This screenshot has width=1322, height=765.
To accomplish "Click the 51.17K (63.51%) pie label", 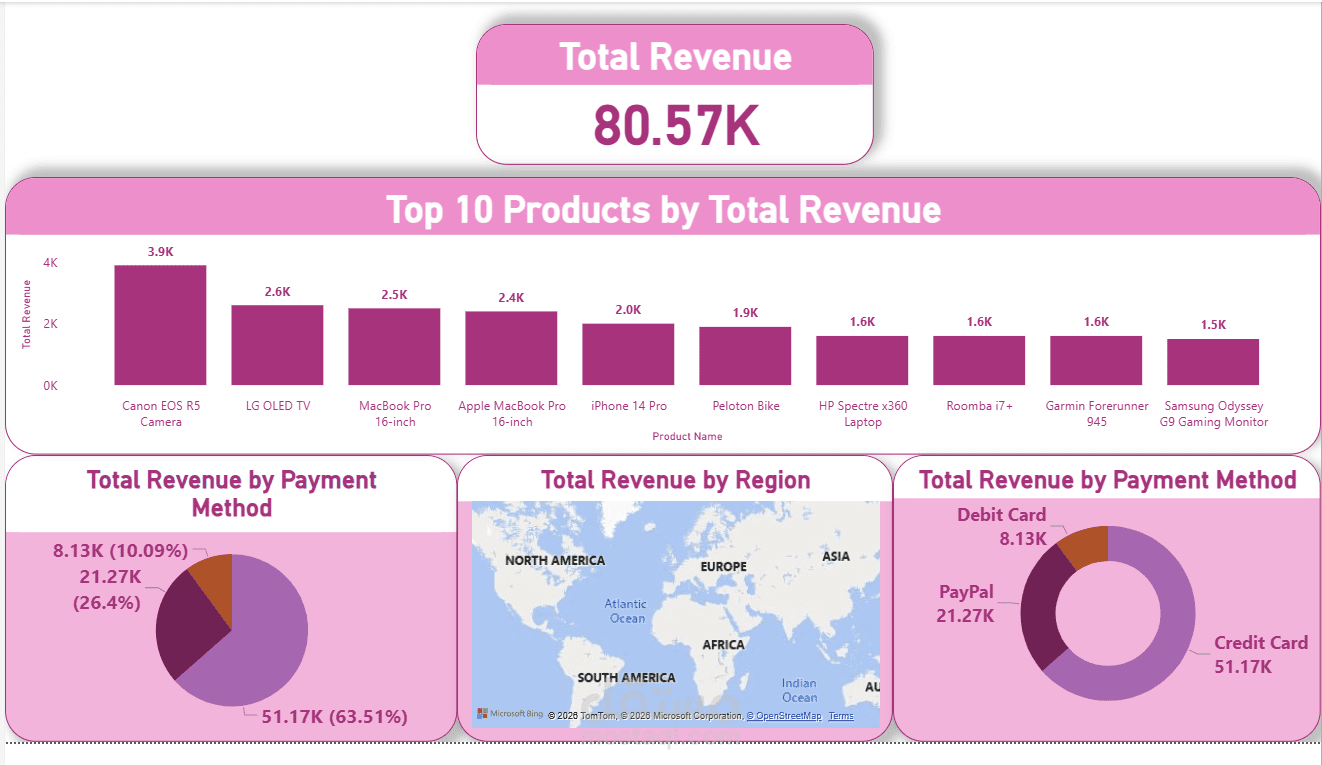I will click(335, 717).
